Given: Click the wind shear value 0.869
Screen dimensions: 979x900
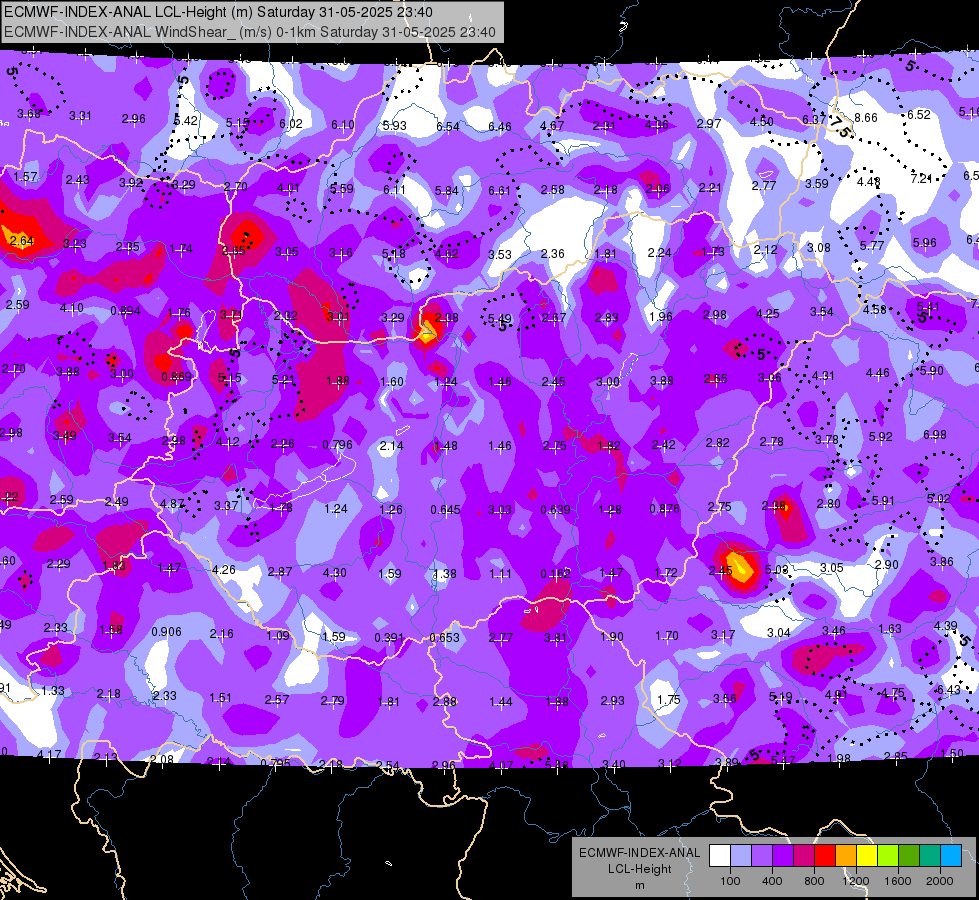Looking at the screenshot, I should click(177, 377).
